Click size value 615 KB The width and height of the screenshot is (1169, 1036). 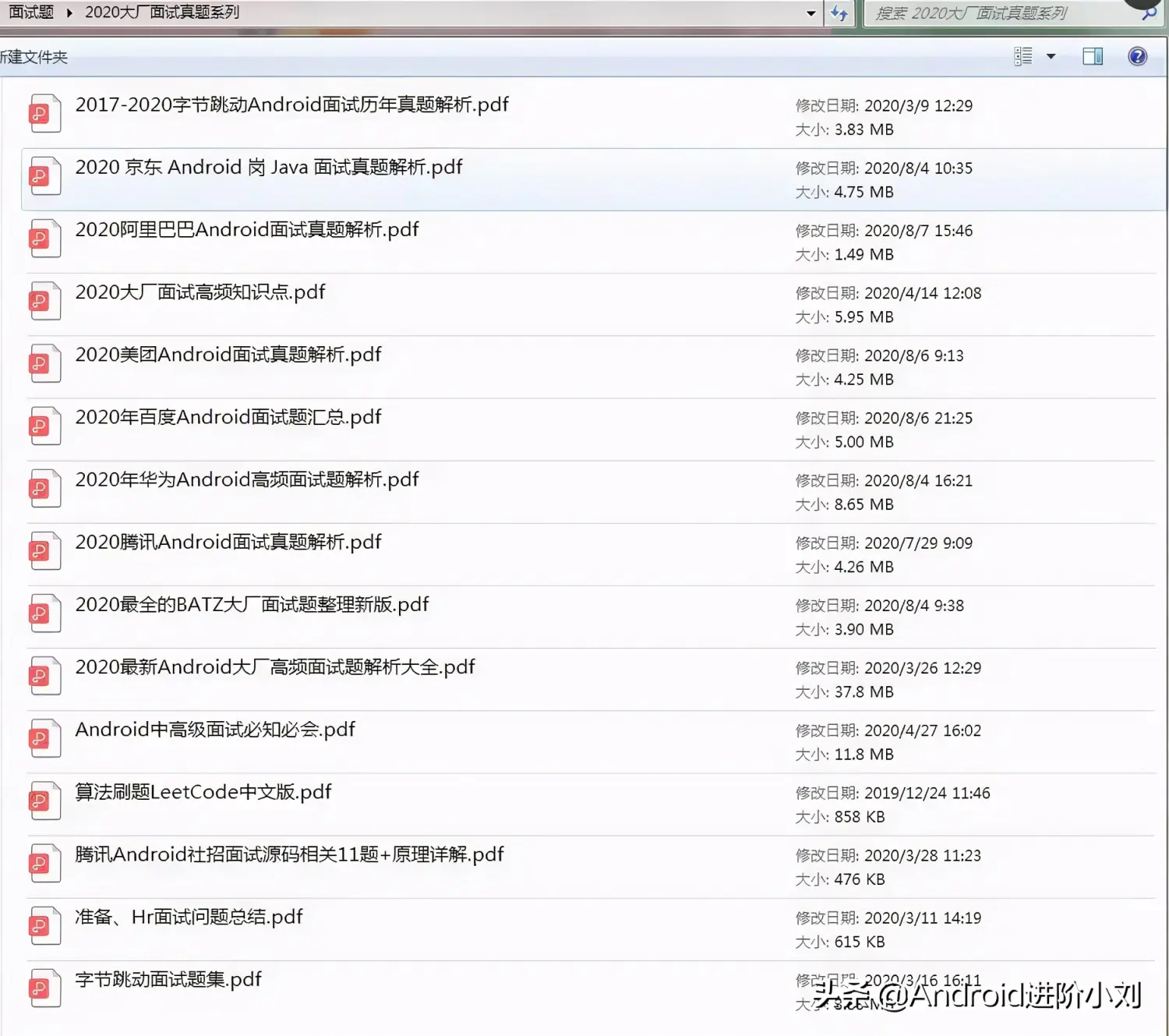[860, 941]
